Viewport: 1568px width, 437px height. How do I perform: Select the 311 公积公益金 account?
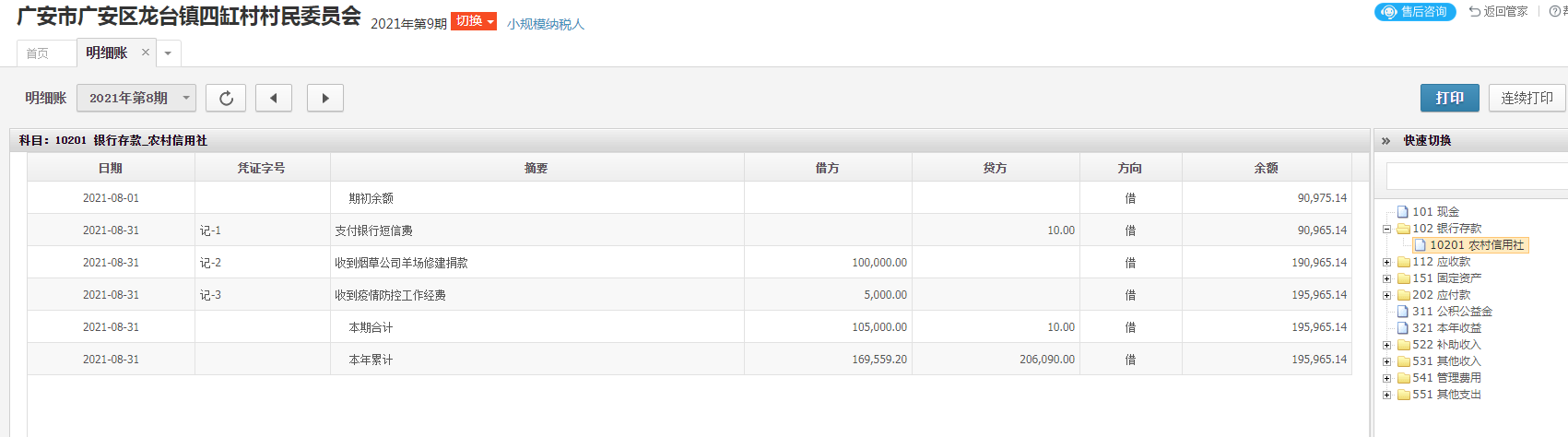(1451, 312)
